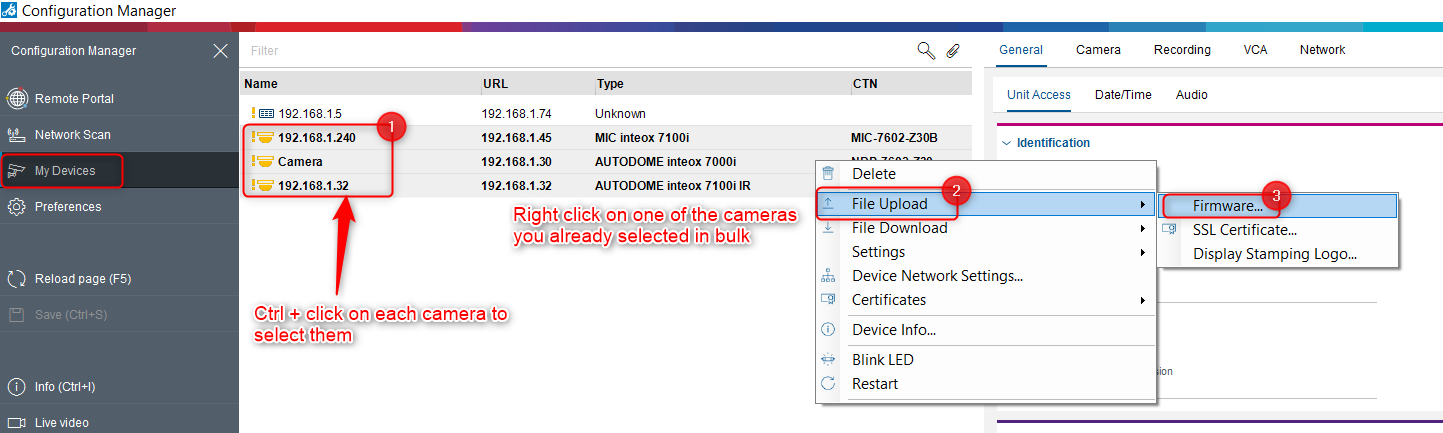Open Preferences gear icon
Image resolution: width=1443 pixels, height=433 pixels.
(17, 207)
